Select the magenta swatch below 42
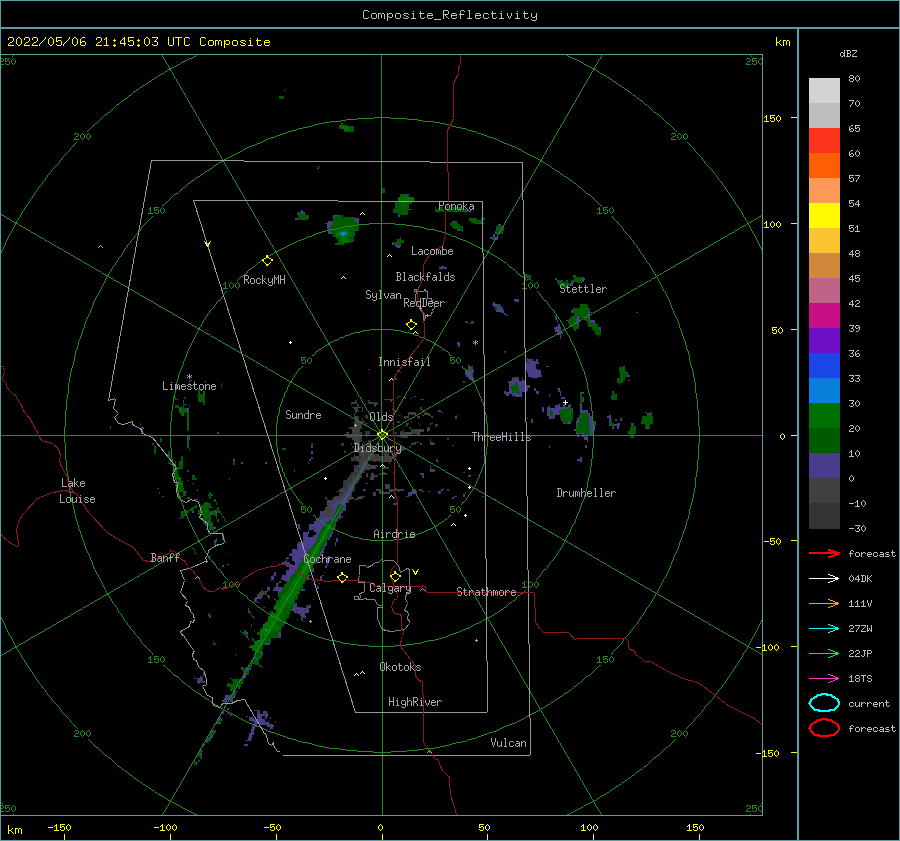Image resolution: width=900 pixels, height=841 pixels. pos(824,316)
